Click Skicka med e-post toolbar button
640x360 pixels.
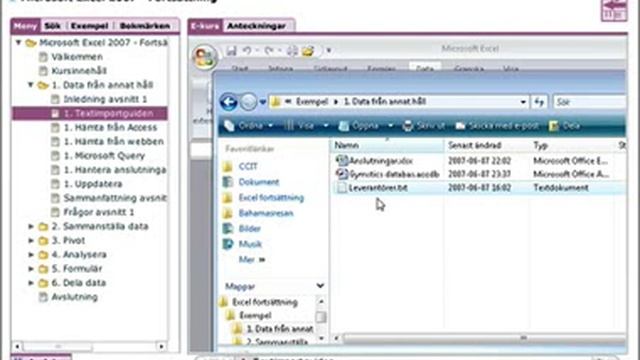(x=497, y=126)
